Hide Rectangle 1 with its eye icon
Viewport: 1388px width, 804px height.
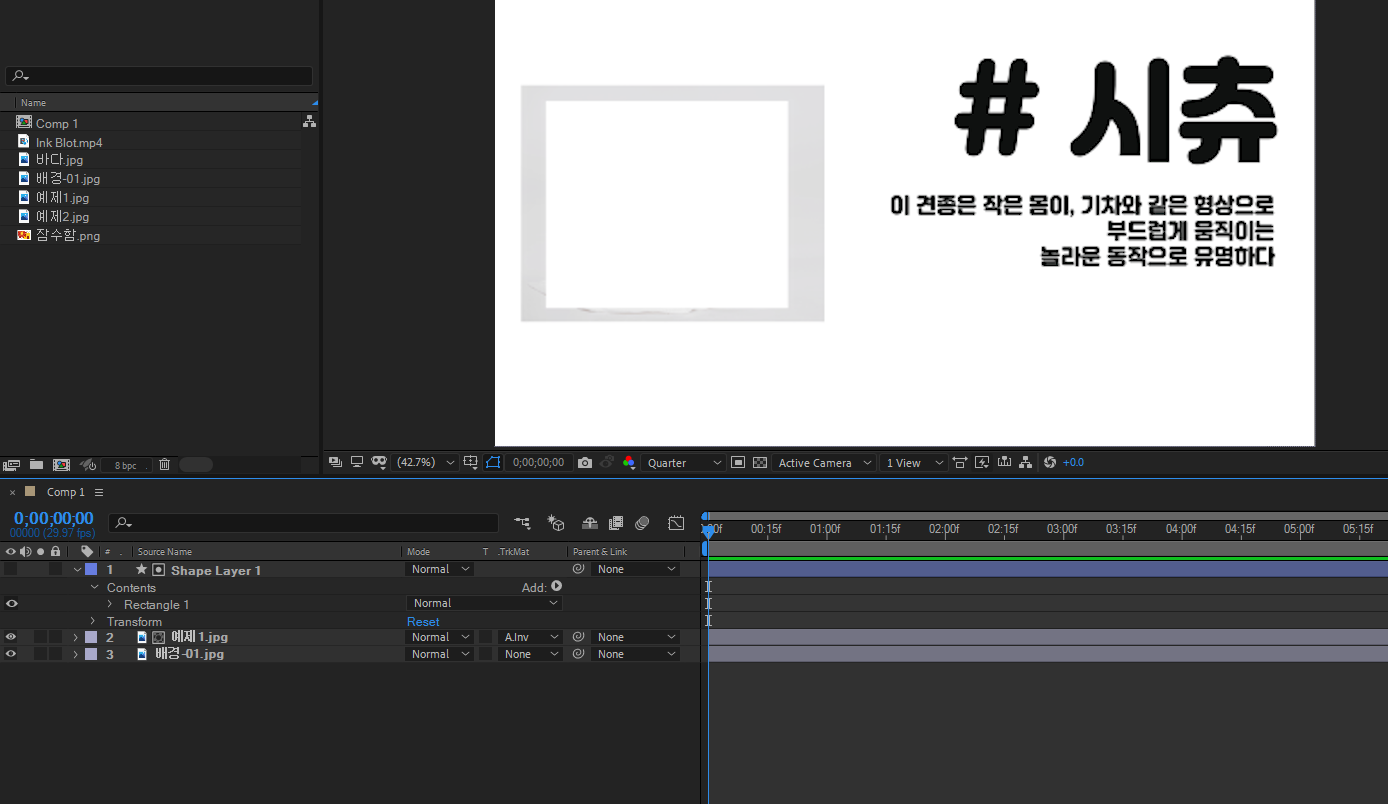(x=11, y=604)
